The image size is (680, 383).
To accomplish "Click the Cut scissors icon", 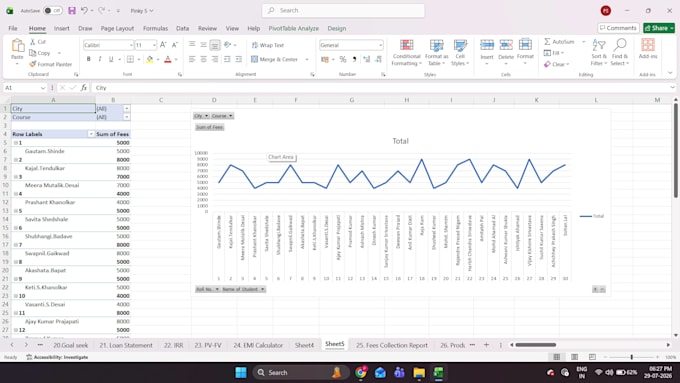I will [x=33, y=42].
